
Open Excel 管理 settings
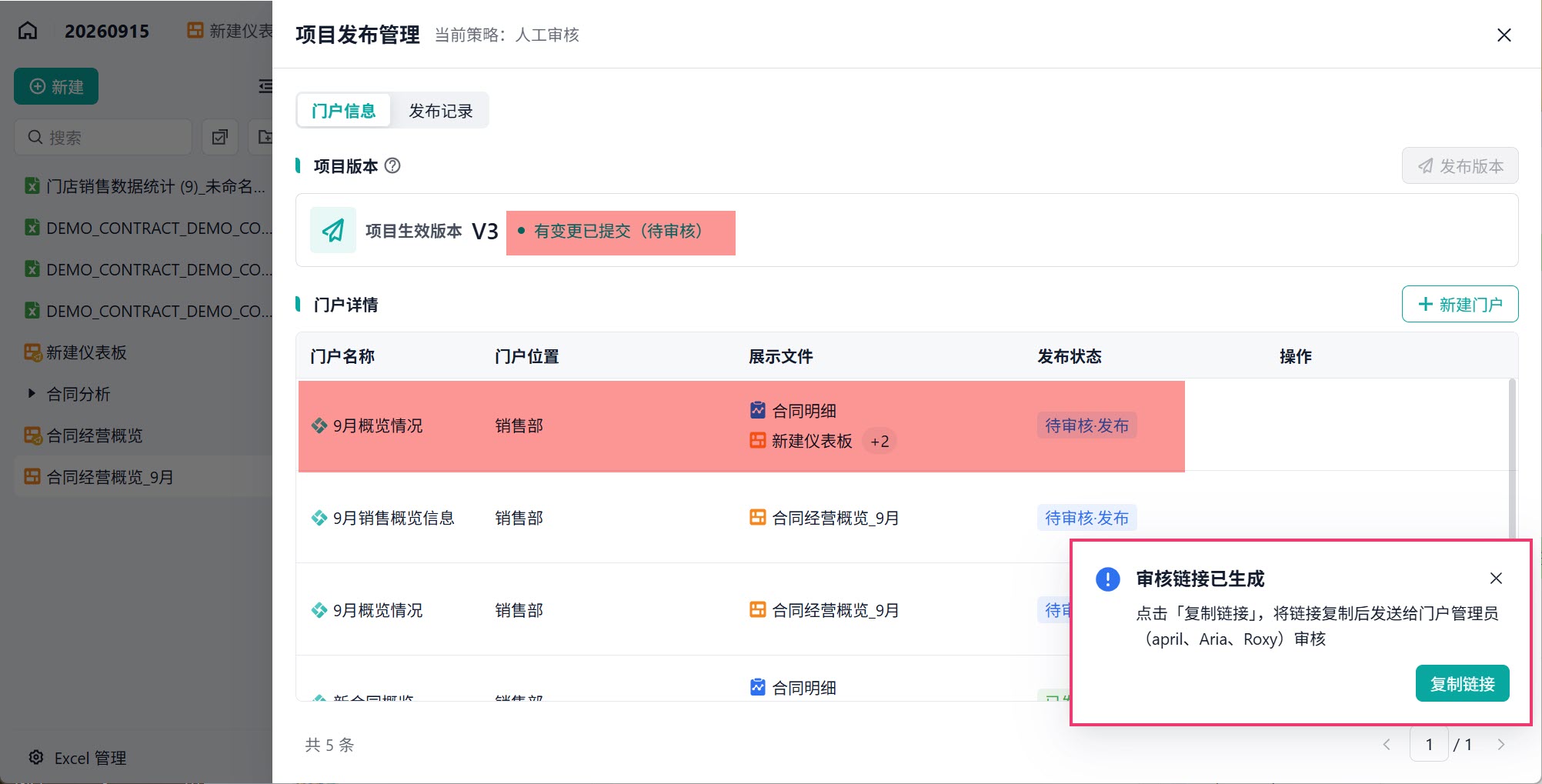tap(78, 758)
